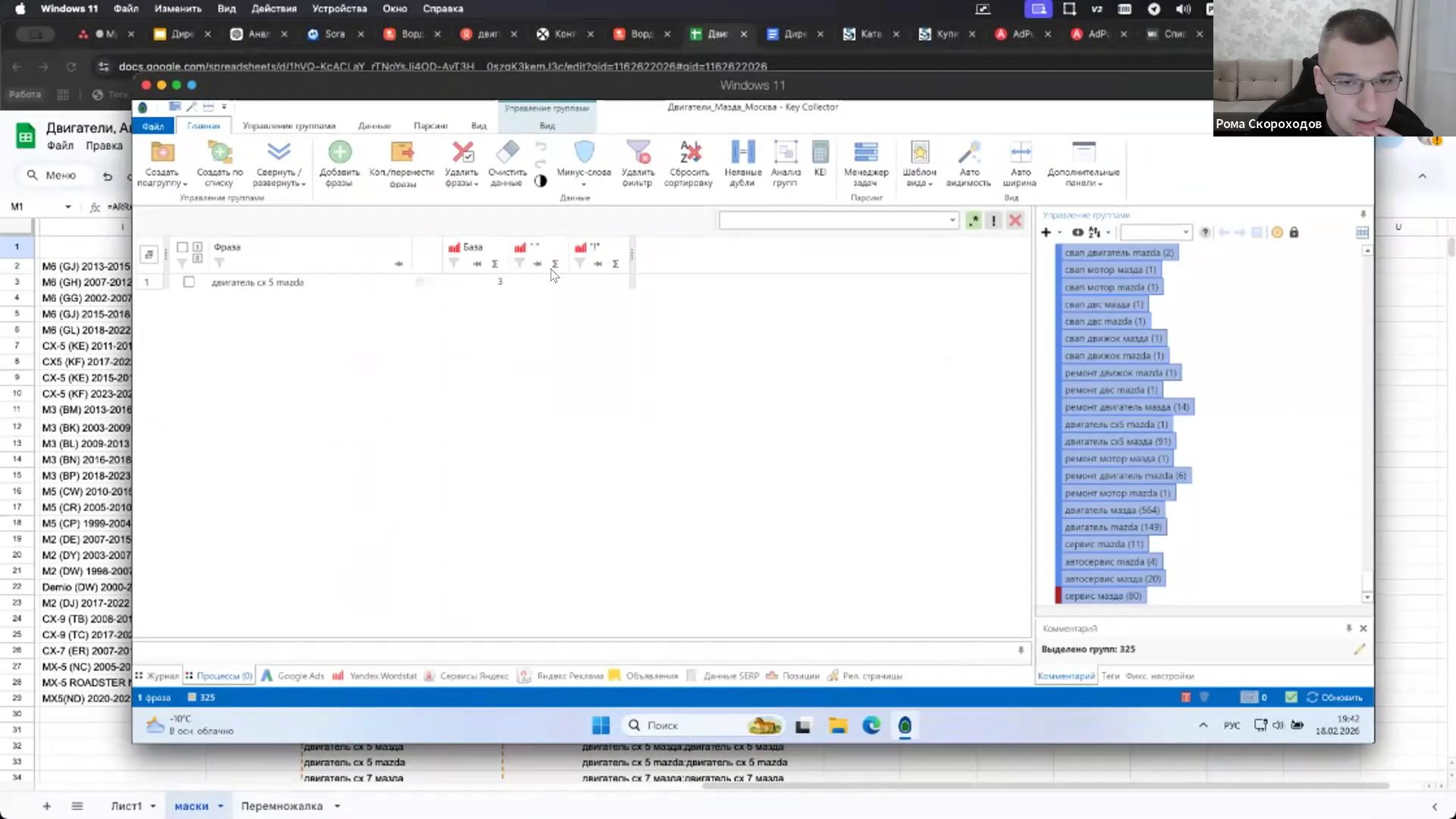Click the Создать подгруппу folder icon

pos(162,152)
